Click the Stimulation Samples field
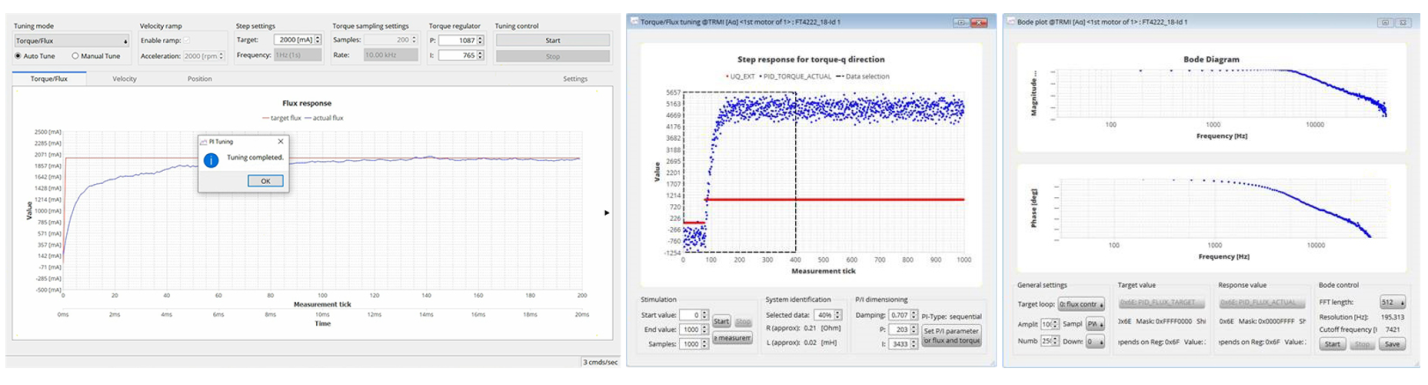 [x=694, y=344]
